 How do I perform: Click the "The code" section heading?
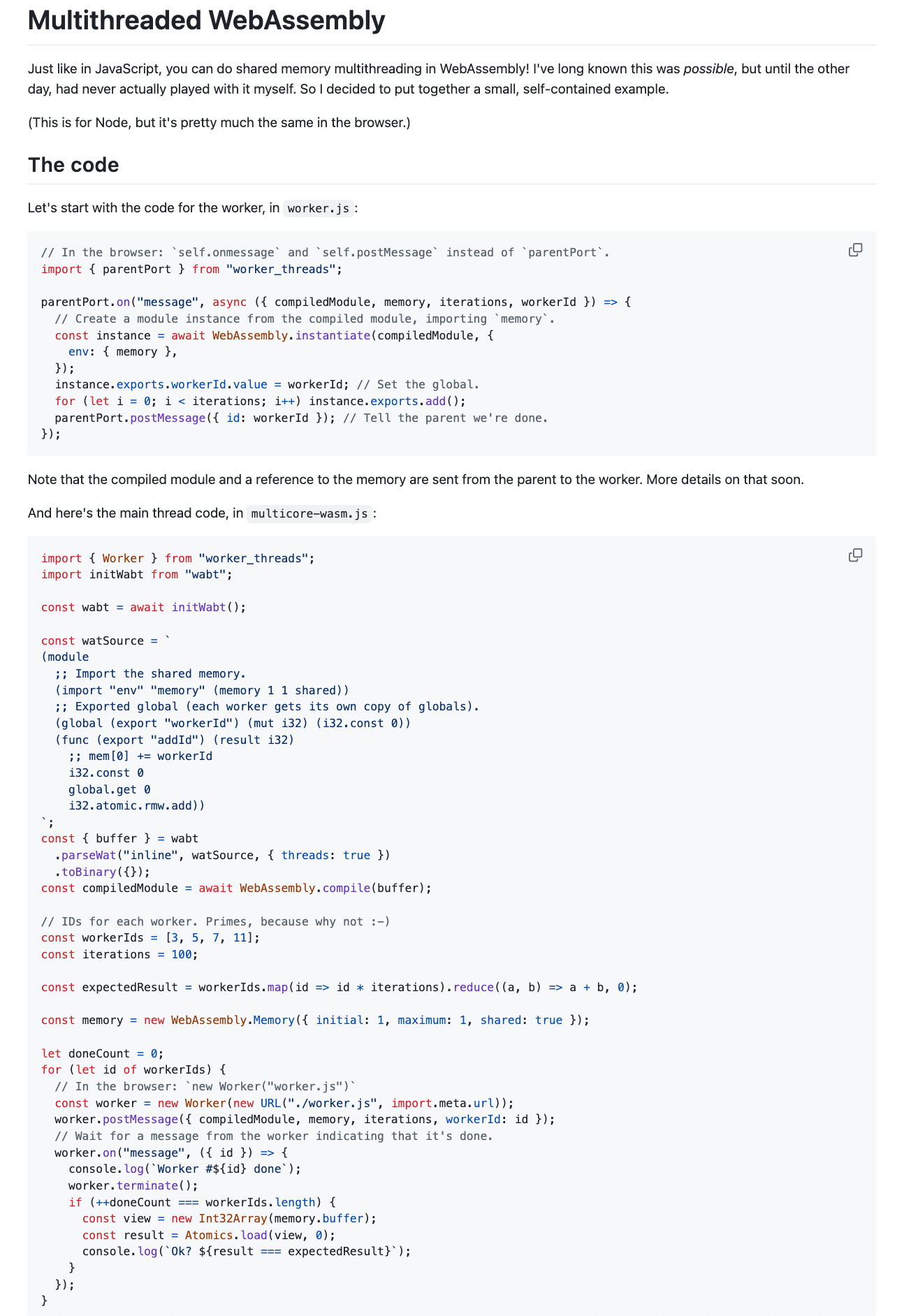(x=73, y=165)
